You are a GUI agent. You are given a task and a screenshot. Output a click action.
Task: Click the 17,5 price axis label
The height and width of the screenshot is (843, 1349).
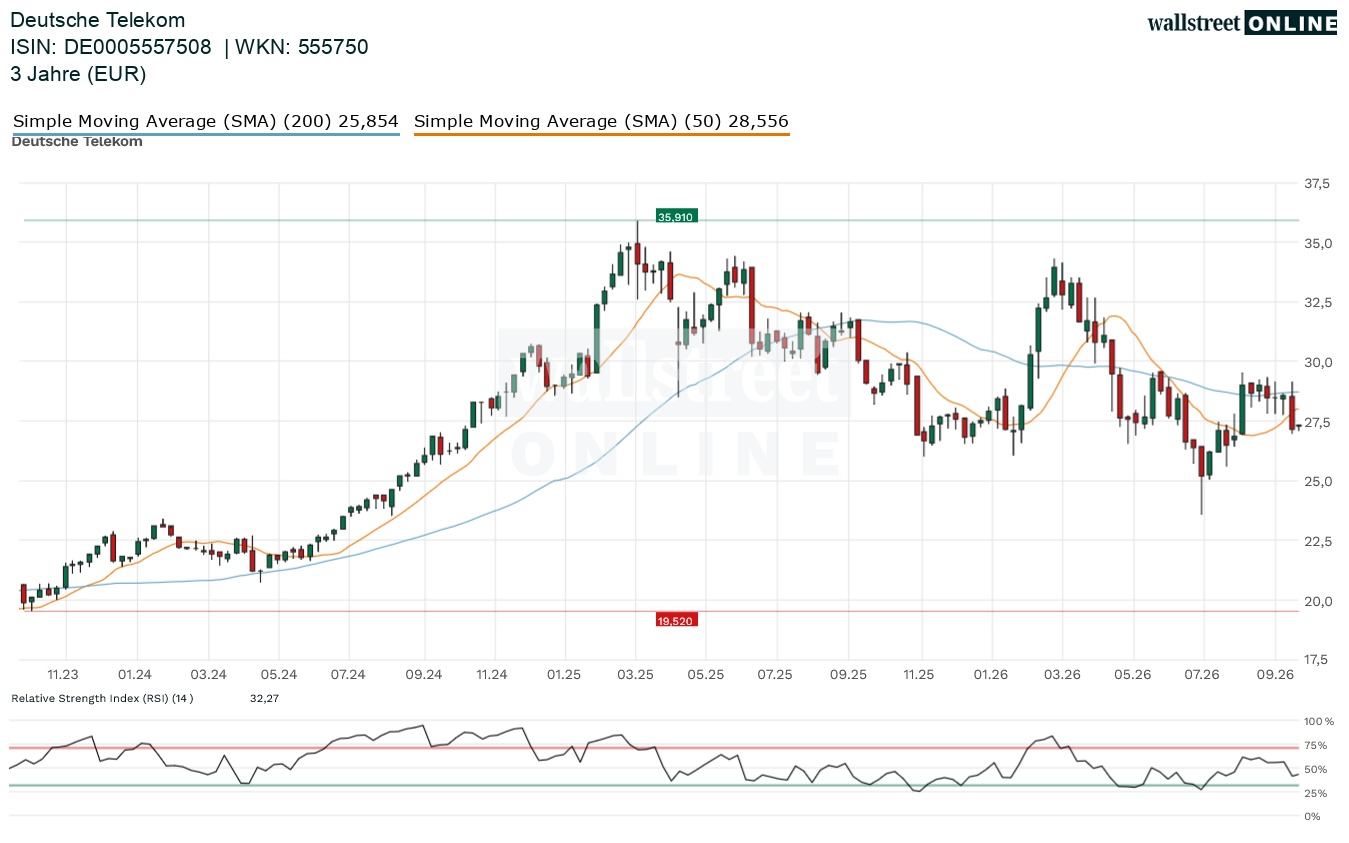(1317, 660)
